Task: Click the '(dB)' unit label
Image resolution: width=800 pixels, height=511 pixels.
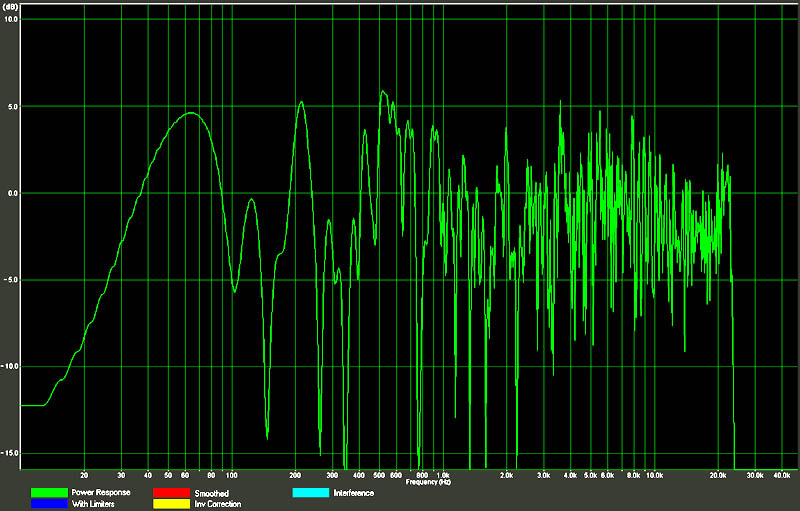Action: pos(10,7)
